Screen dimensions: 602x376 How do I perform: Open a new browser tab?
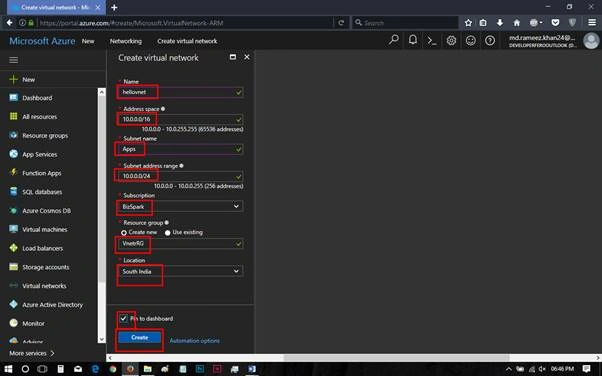tap(114, 7)
